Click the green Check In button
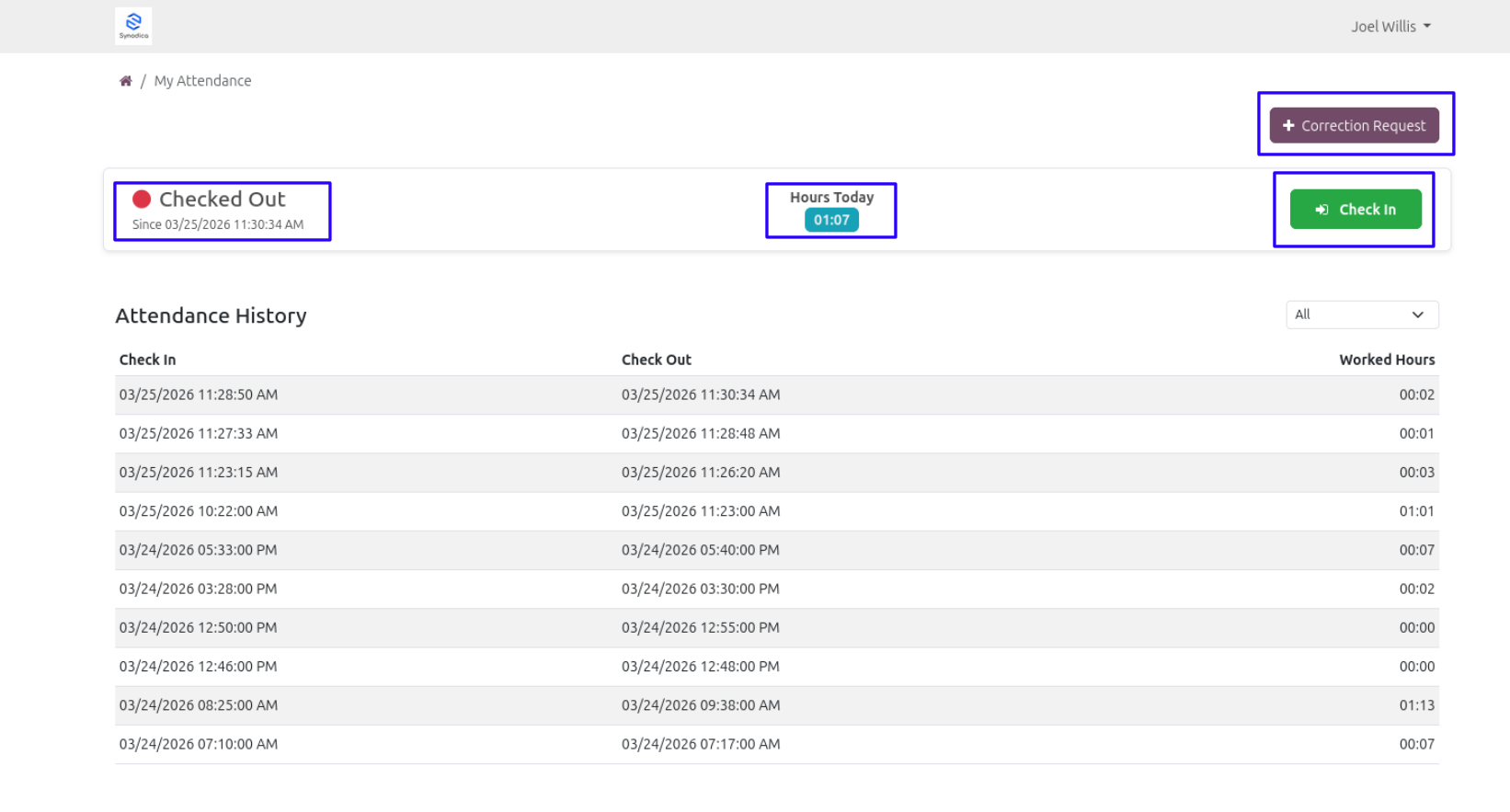 1356,209
